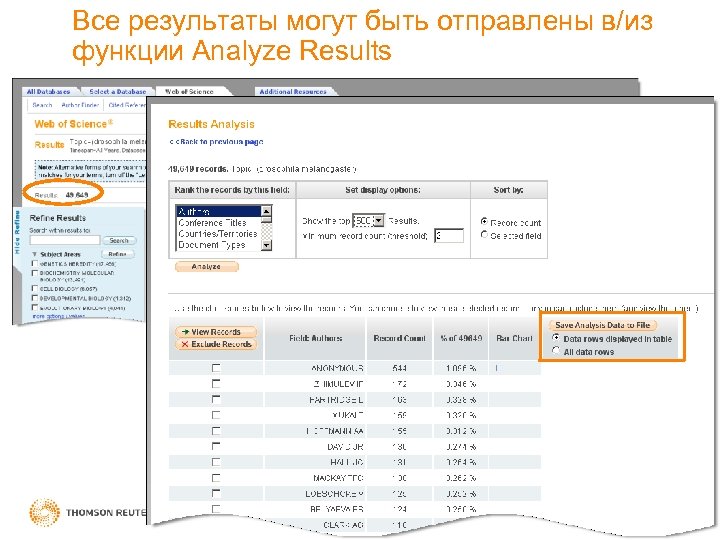Open the All Databases tab

point(48,91)
